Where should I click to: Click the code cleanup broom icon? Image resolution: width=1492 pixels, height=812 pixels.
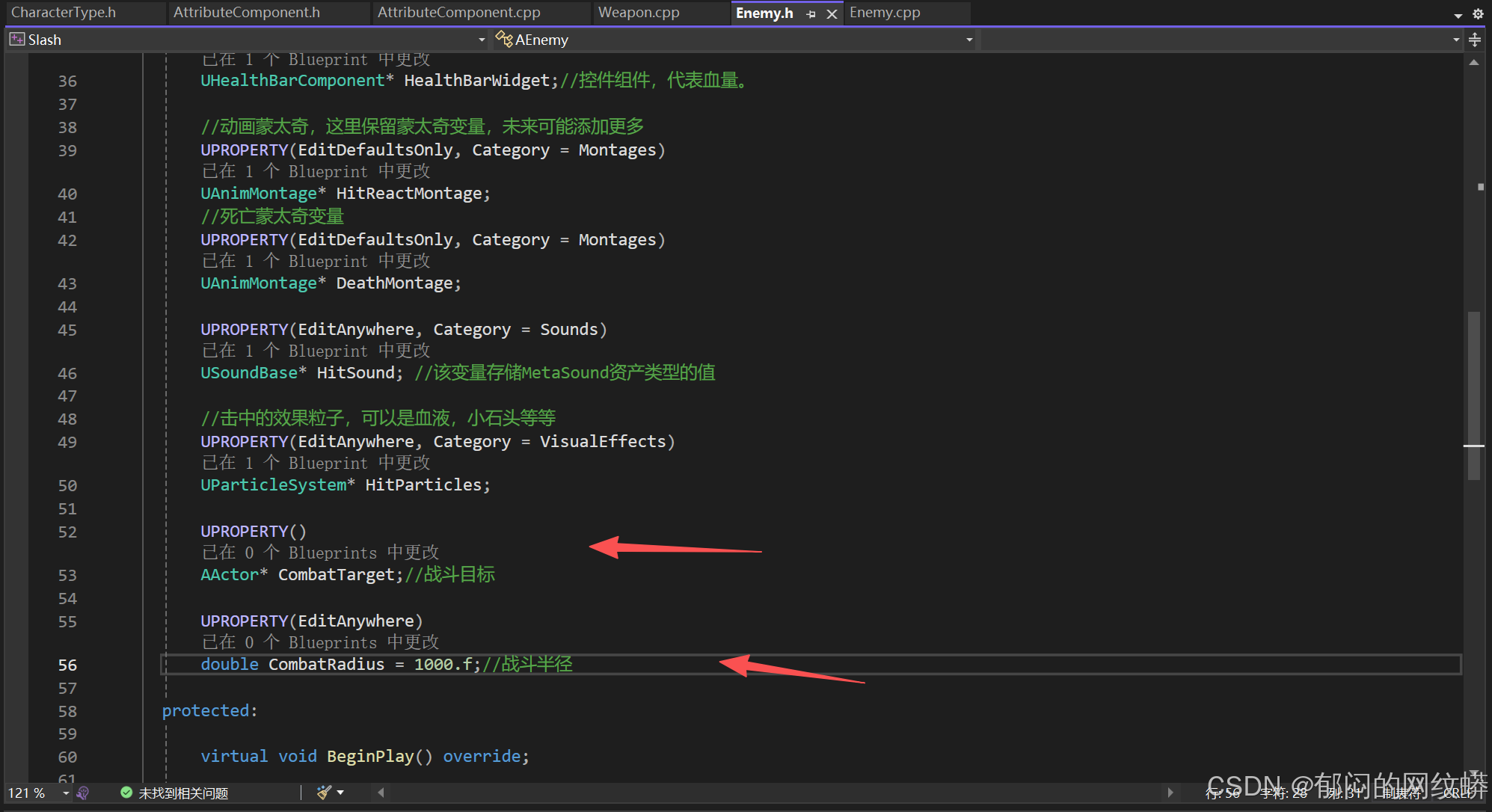(324, 793)
